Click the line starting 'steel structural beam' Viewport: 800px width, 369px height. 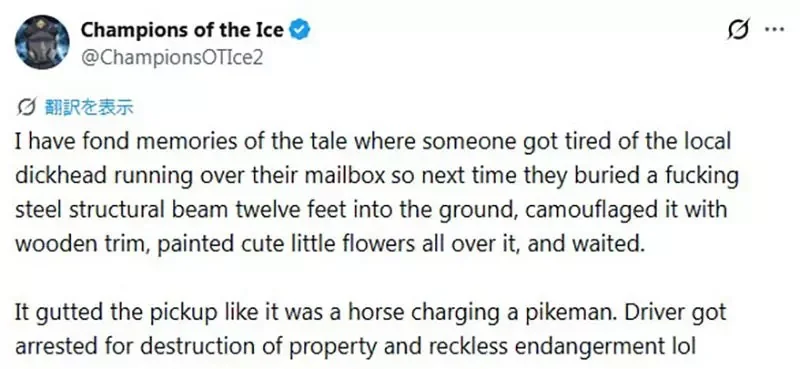pyautogui.click(x=371, y=210)
